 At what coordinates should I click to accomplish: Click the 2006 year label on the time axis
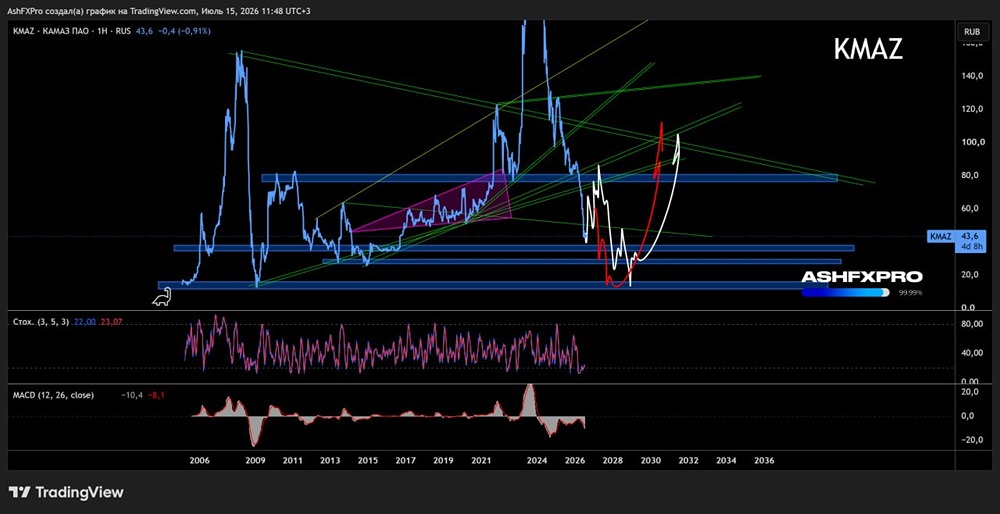coord(200,460)
